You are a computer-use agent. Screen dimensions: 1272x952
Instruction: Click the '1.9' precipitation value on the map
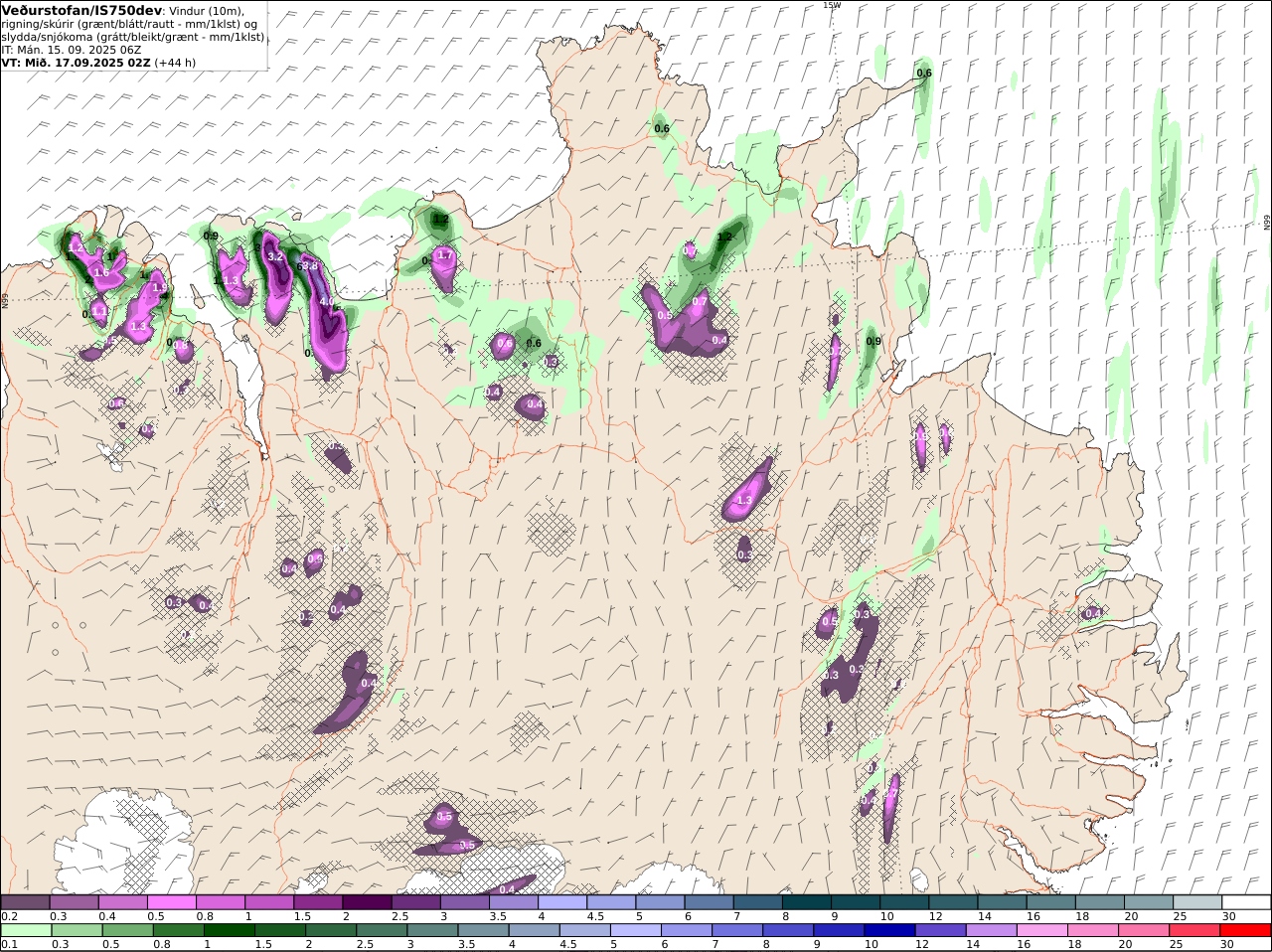pyautogui.click(x=158, y=288)
